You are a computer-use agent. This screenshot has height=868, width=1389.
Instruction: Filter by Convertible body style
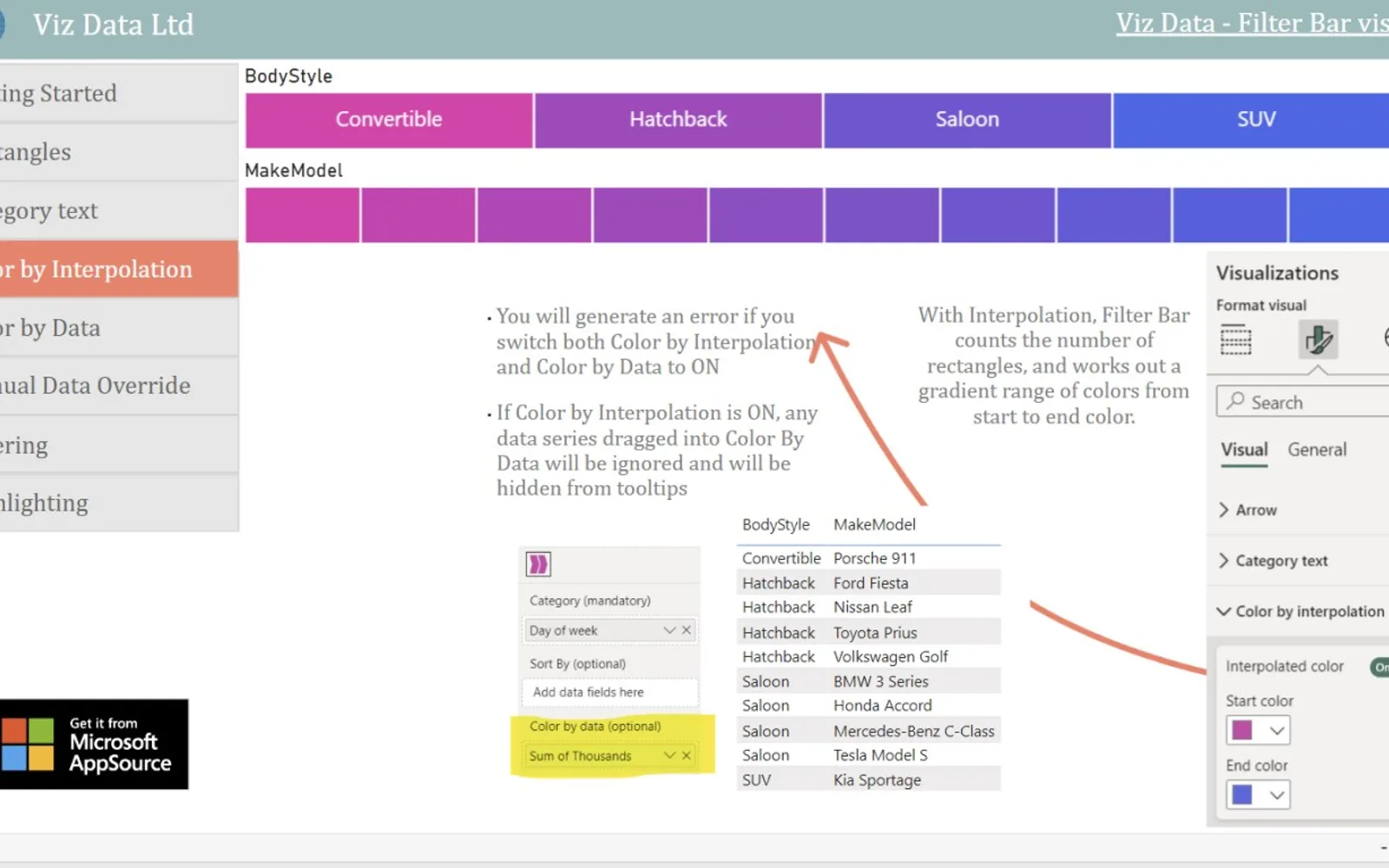pos(389,120)
